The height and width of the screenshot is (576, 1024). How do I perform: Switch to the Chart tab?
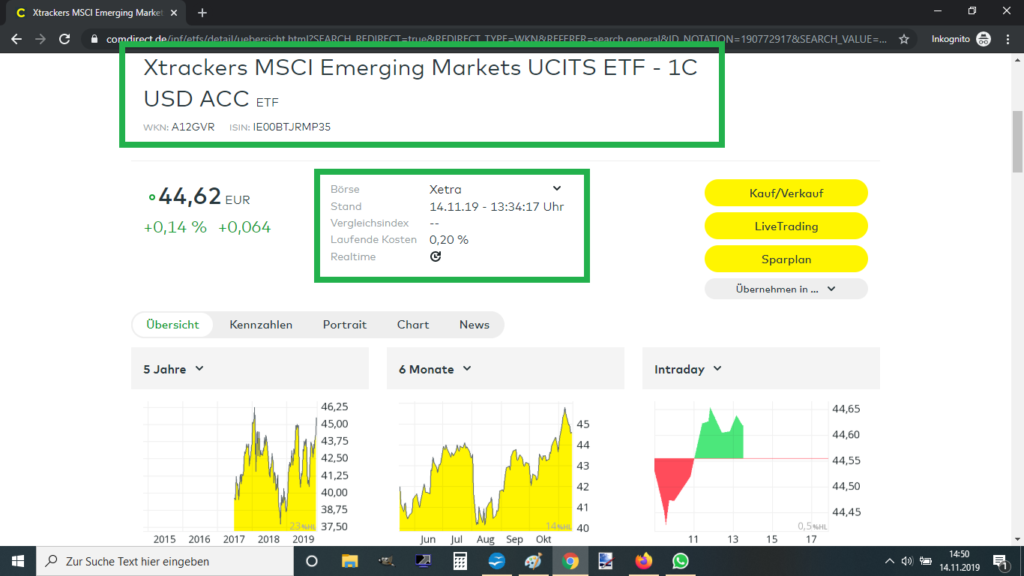tap(413, 325)
